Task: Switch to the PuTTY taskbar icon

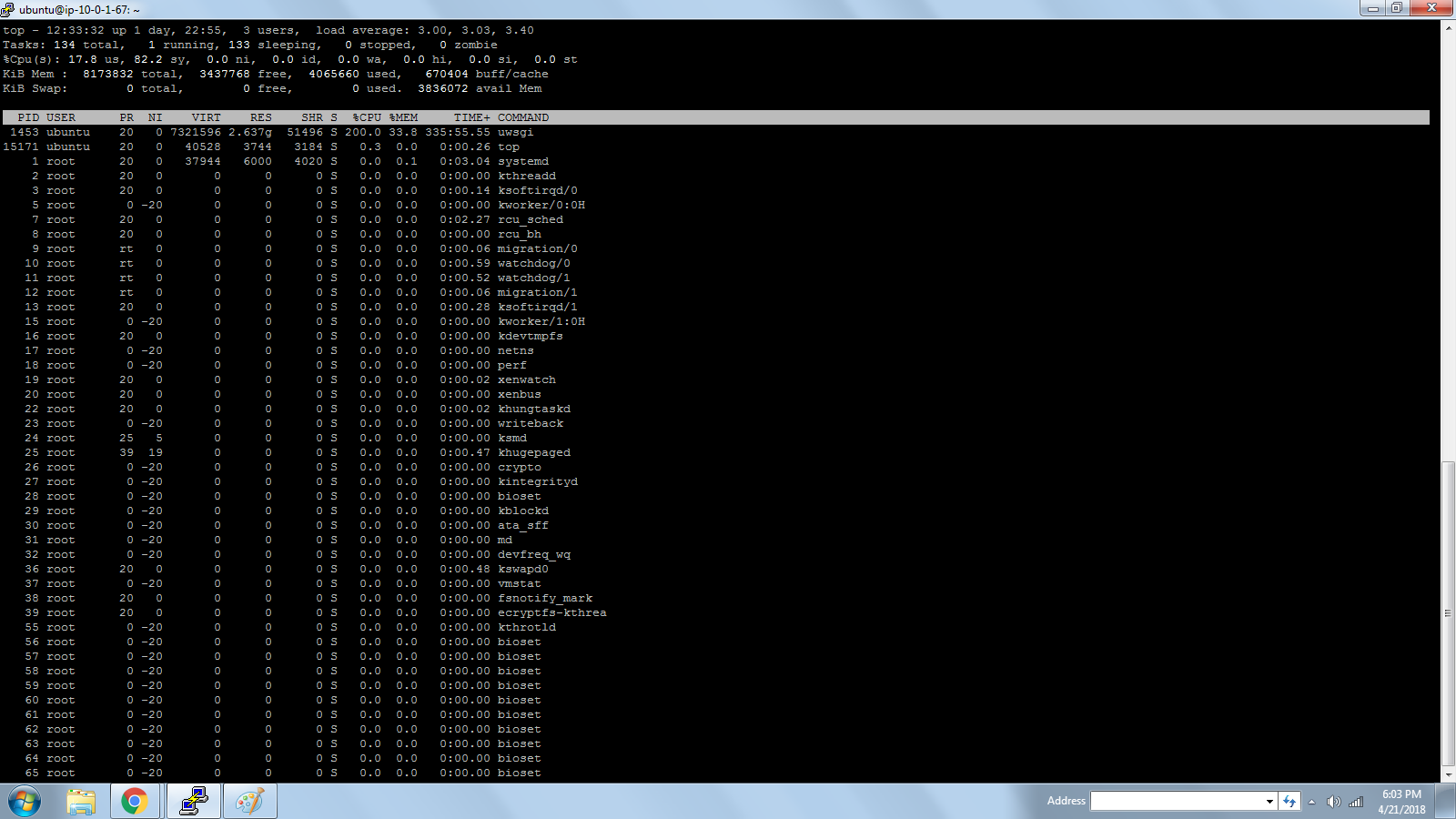Action: click(193, 802)
